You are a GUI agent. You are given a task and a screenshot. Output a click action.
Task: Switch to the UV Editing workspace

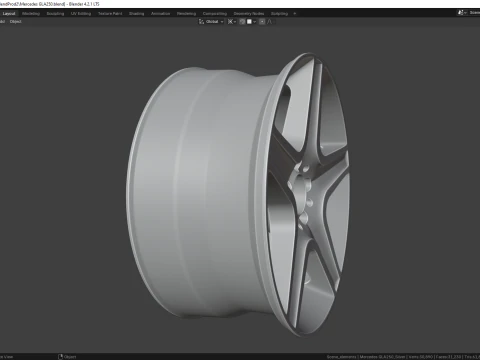tap(81, 14)
